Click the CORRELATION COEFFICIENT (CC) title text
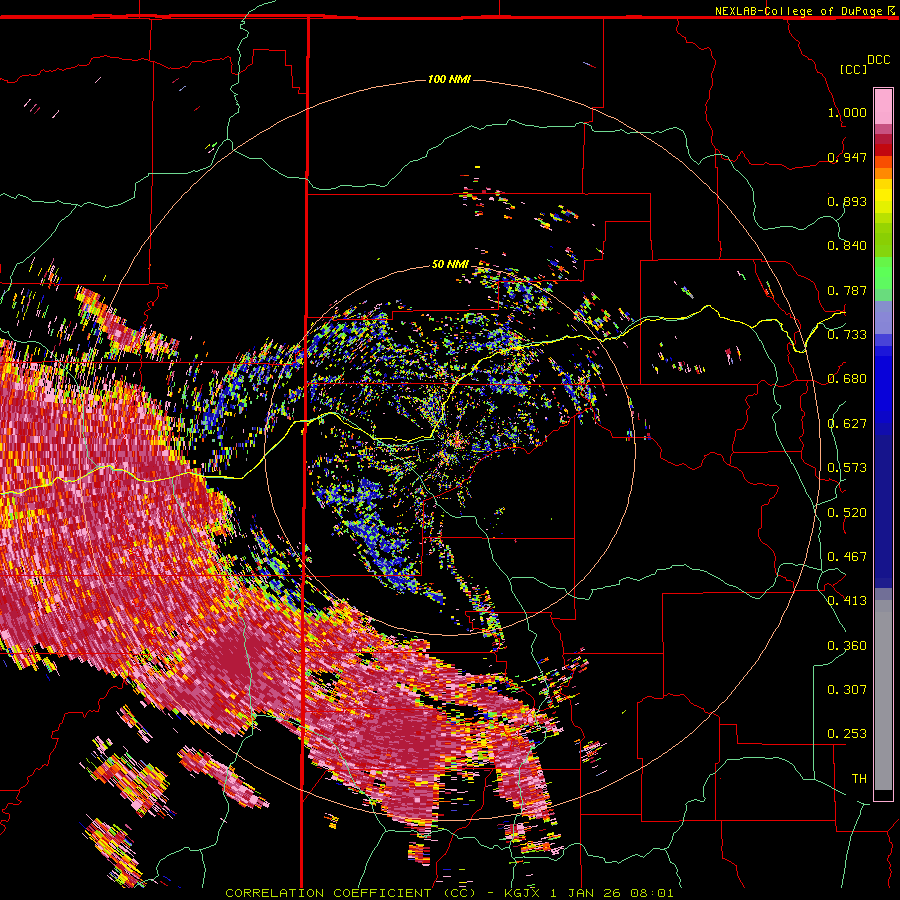 tap(350, 893)
